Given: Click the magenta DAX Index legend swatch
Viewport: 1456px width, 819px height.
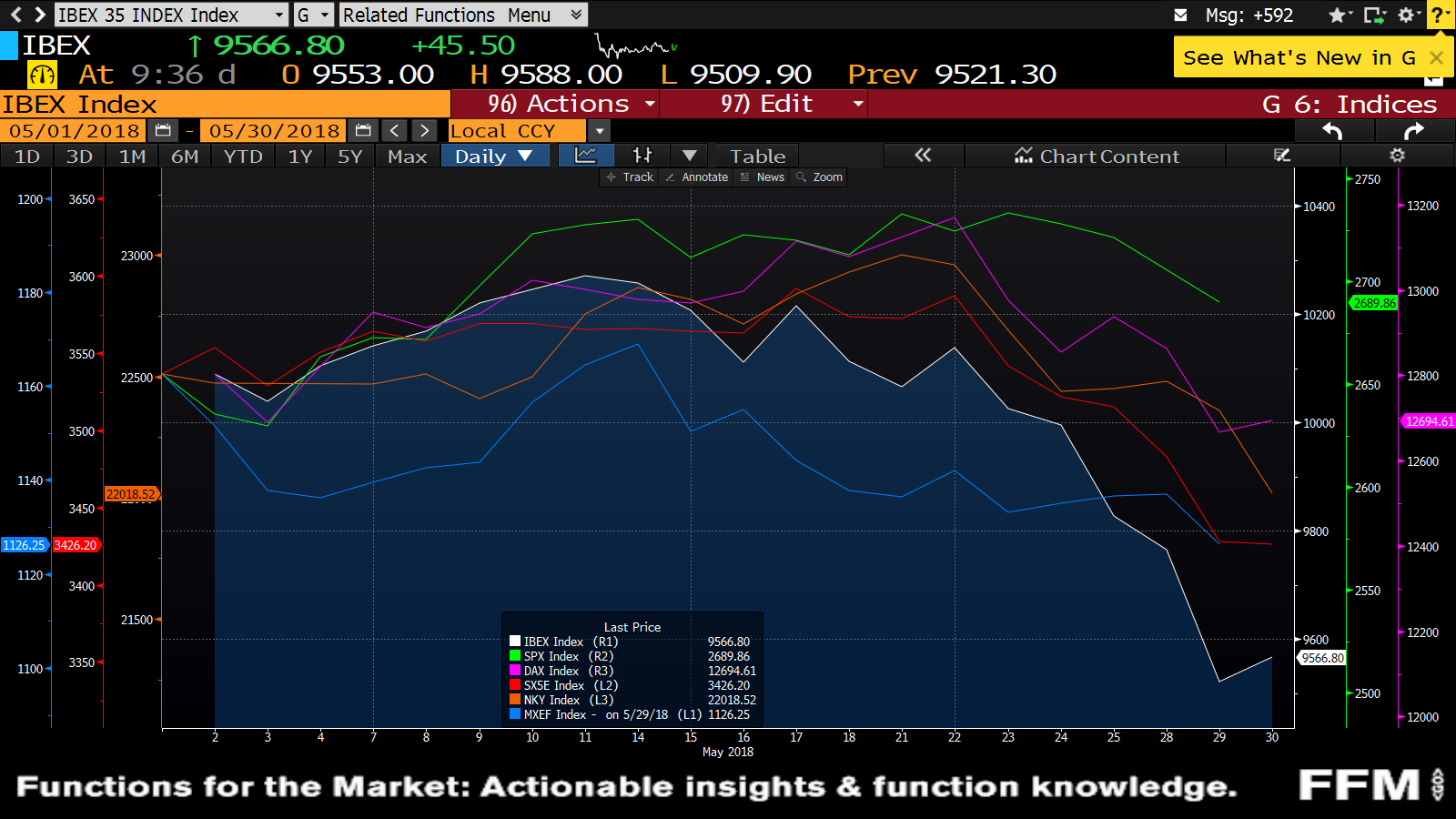Looking at the screenshot, I should 515,671.
